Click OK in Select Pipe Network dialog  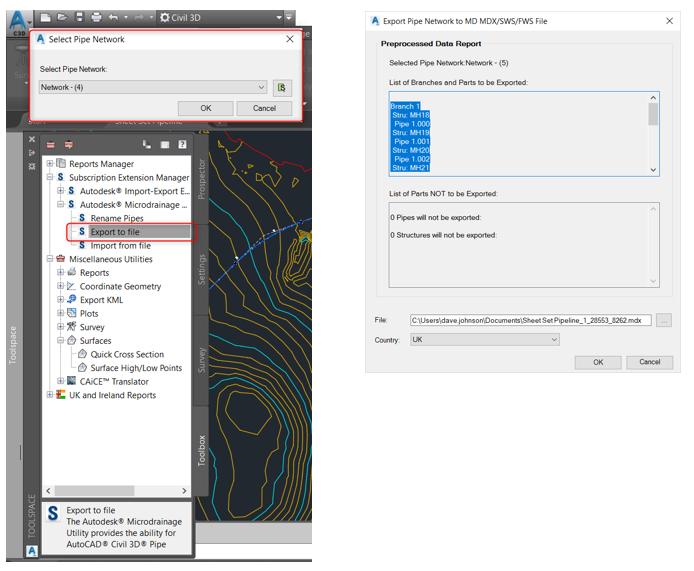[x=206, y=108]
